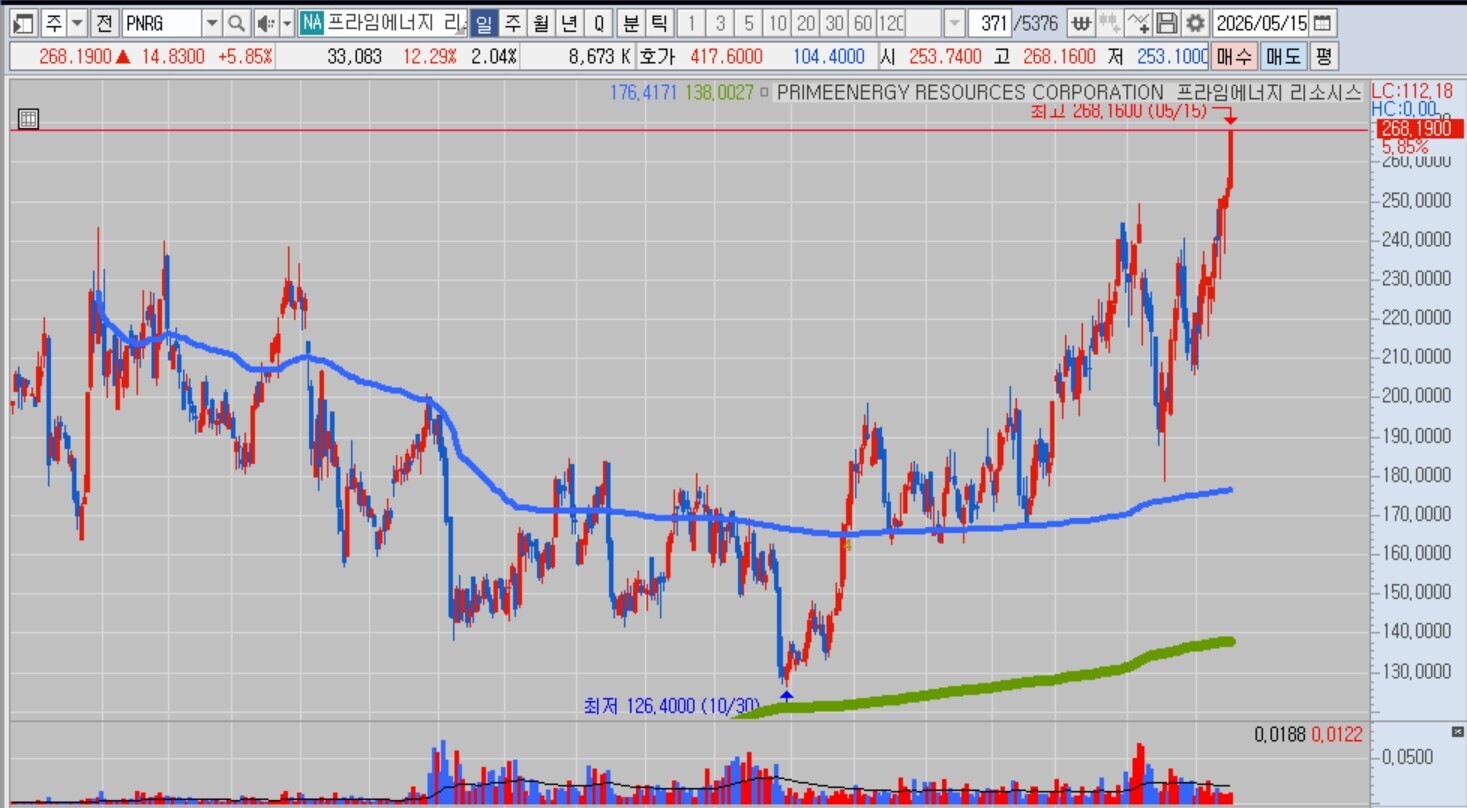Click the speaker sound alert icon

(x=265, y=22)
